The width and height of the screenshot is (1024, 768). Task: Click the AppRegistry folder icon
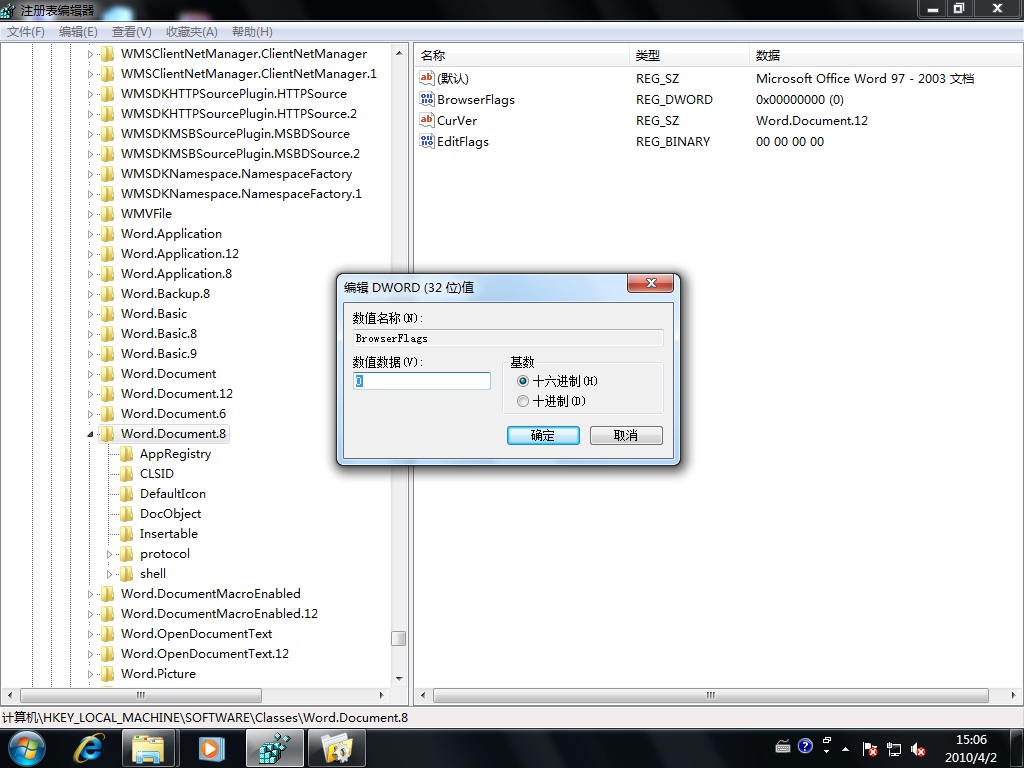pyautogui.click(x=126, y=454)
